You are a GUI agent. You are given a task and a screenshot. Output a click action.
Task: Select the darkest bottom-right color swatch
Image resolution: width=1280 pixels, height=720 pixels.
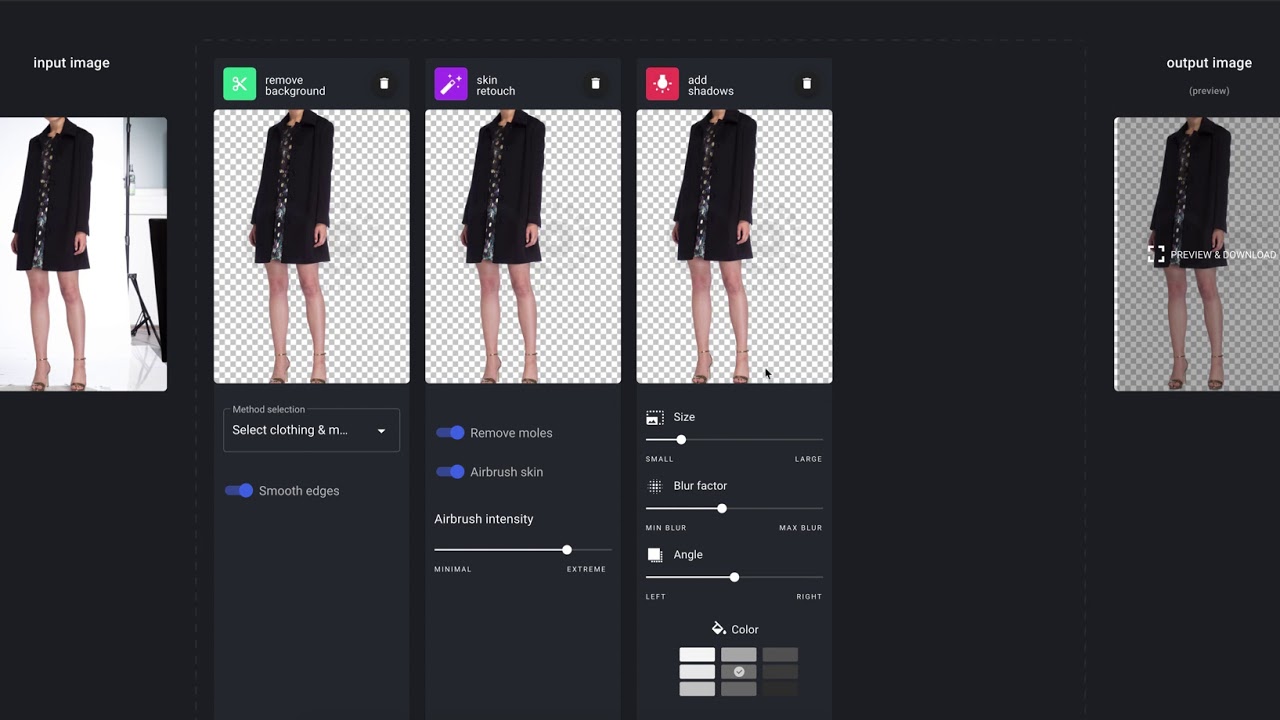[780, 689]
